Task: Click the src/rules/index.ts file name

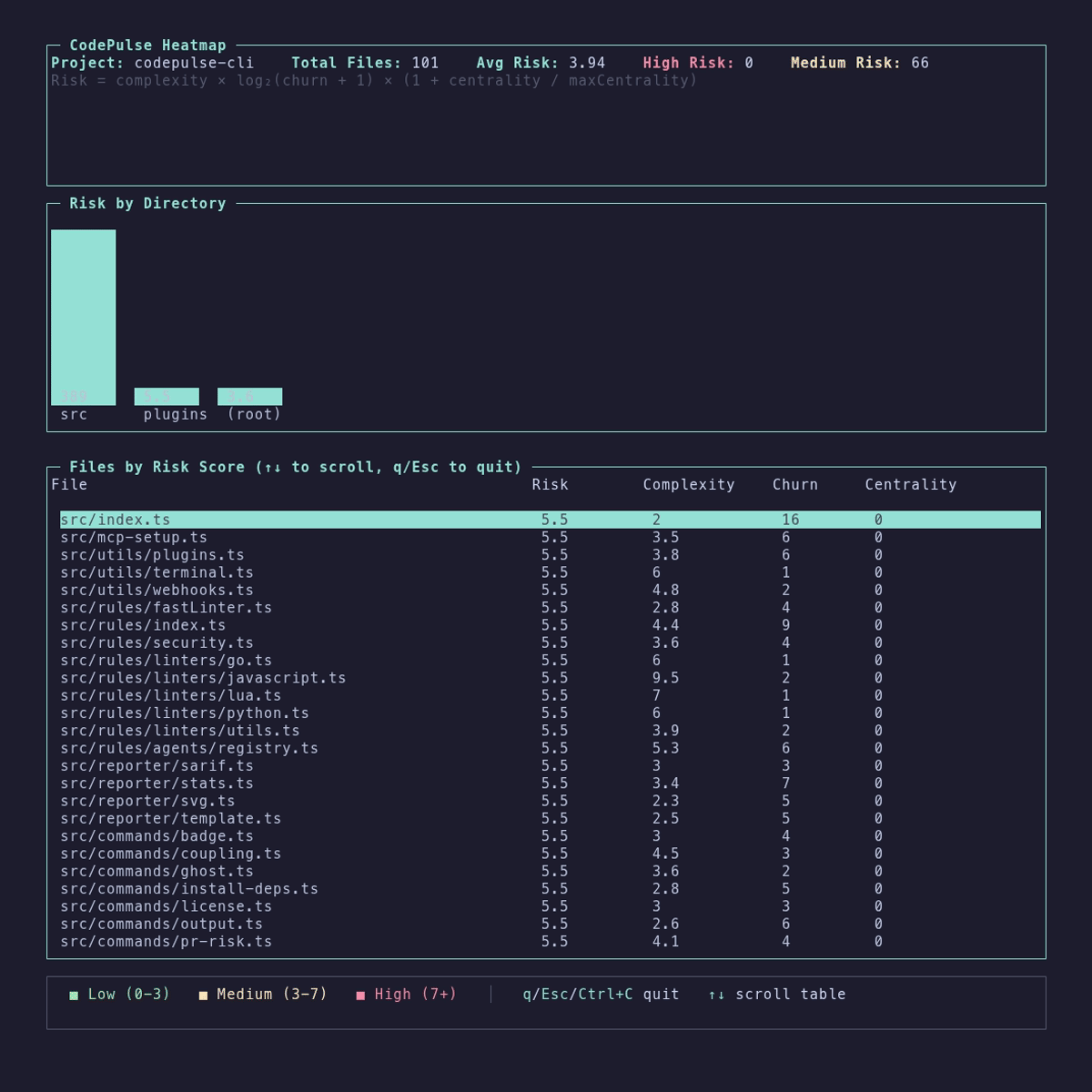Action: (143, 625)
